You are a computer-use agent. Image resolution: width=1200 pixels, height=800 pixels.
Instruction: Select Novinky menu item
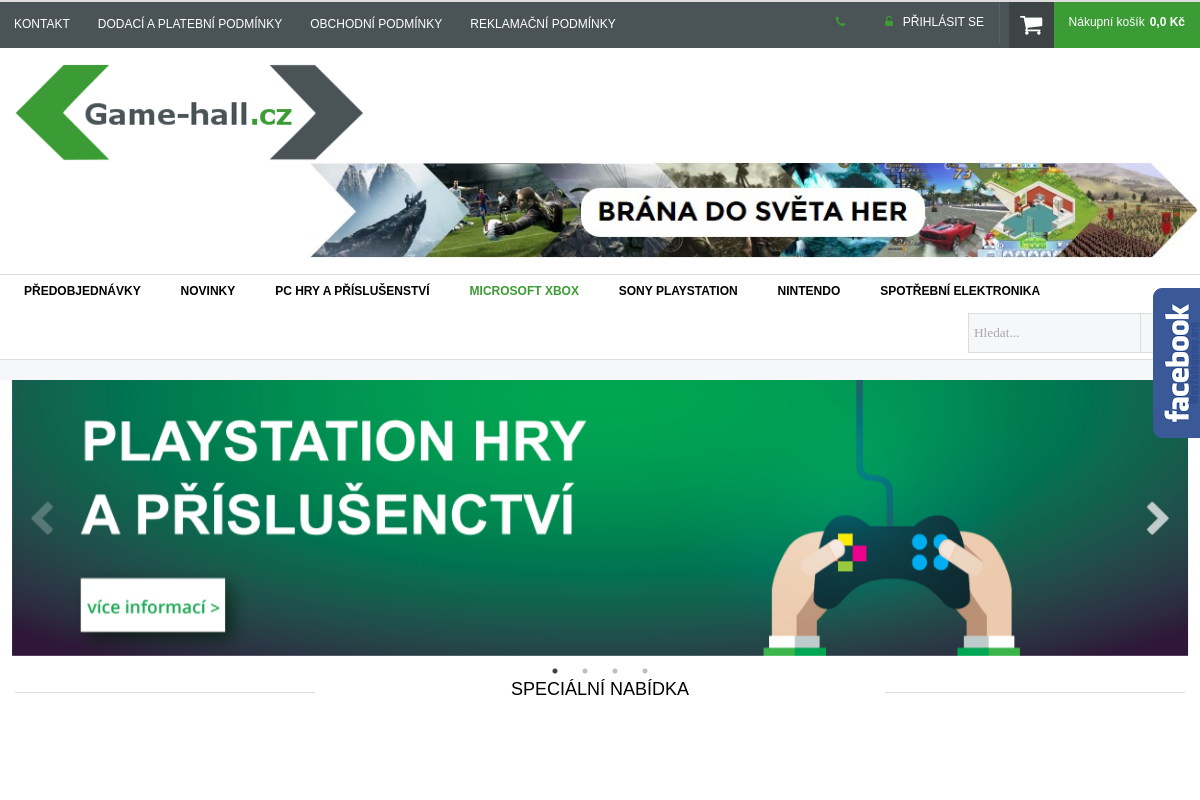208,291
